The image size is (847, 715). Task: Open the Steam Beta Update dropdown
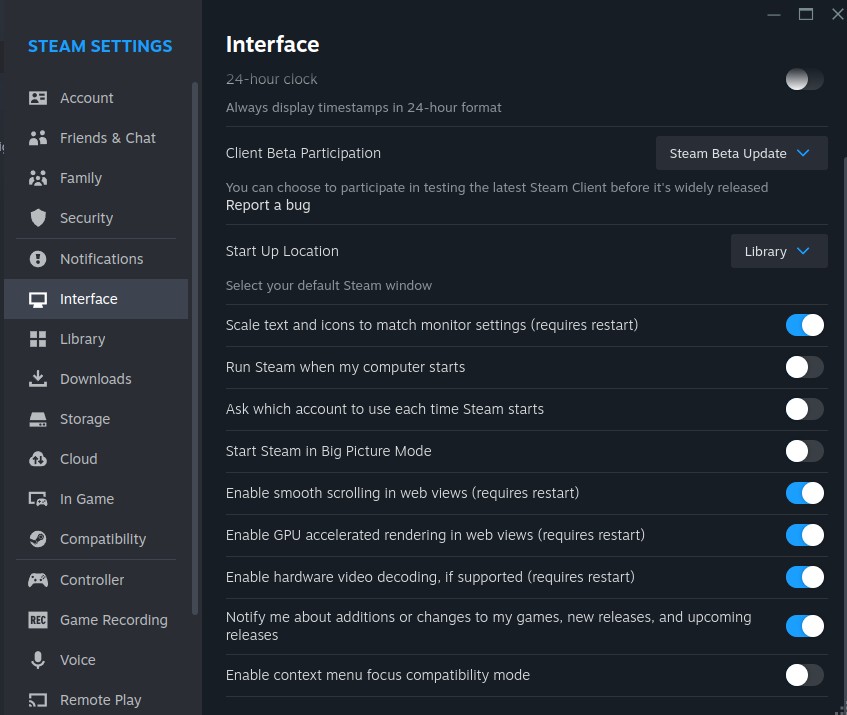click(x=741, y=154)
